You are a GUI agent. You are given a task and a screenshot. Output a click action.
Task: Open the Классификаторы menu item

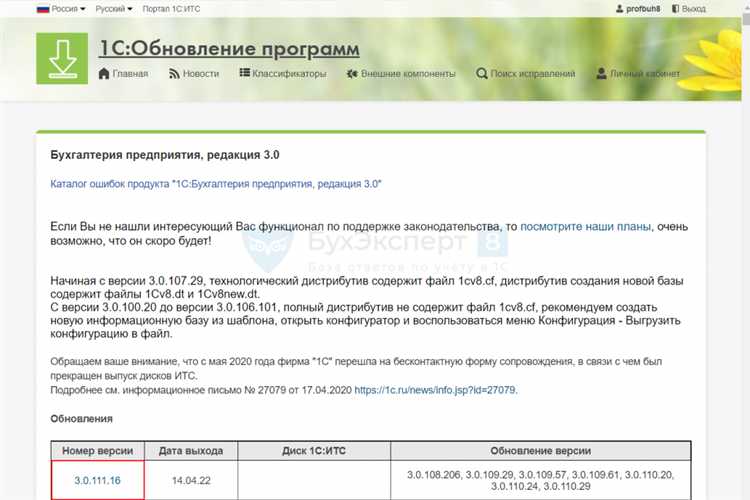tap(289, 74)
